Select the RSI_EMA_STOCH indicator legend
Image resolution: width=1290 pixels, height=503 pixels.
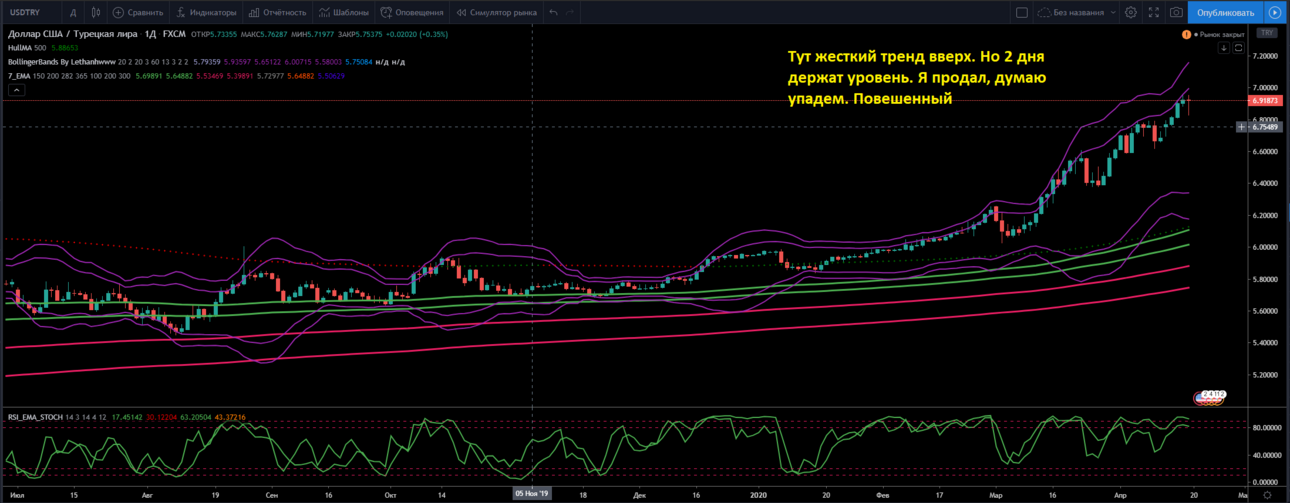(x=37, y=416)
